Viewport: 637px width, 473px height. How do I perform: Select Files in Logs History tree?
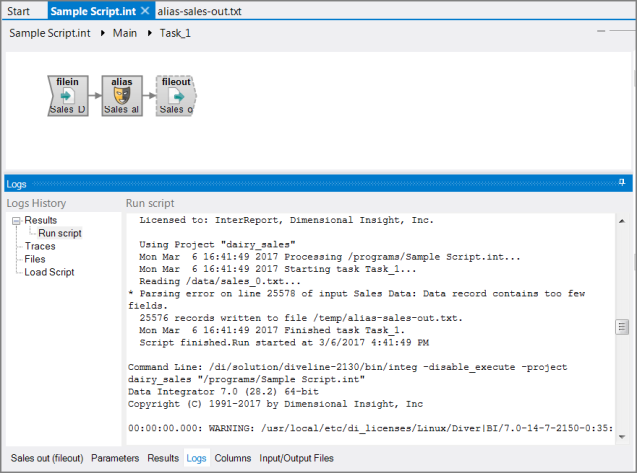pos(35,259)
